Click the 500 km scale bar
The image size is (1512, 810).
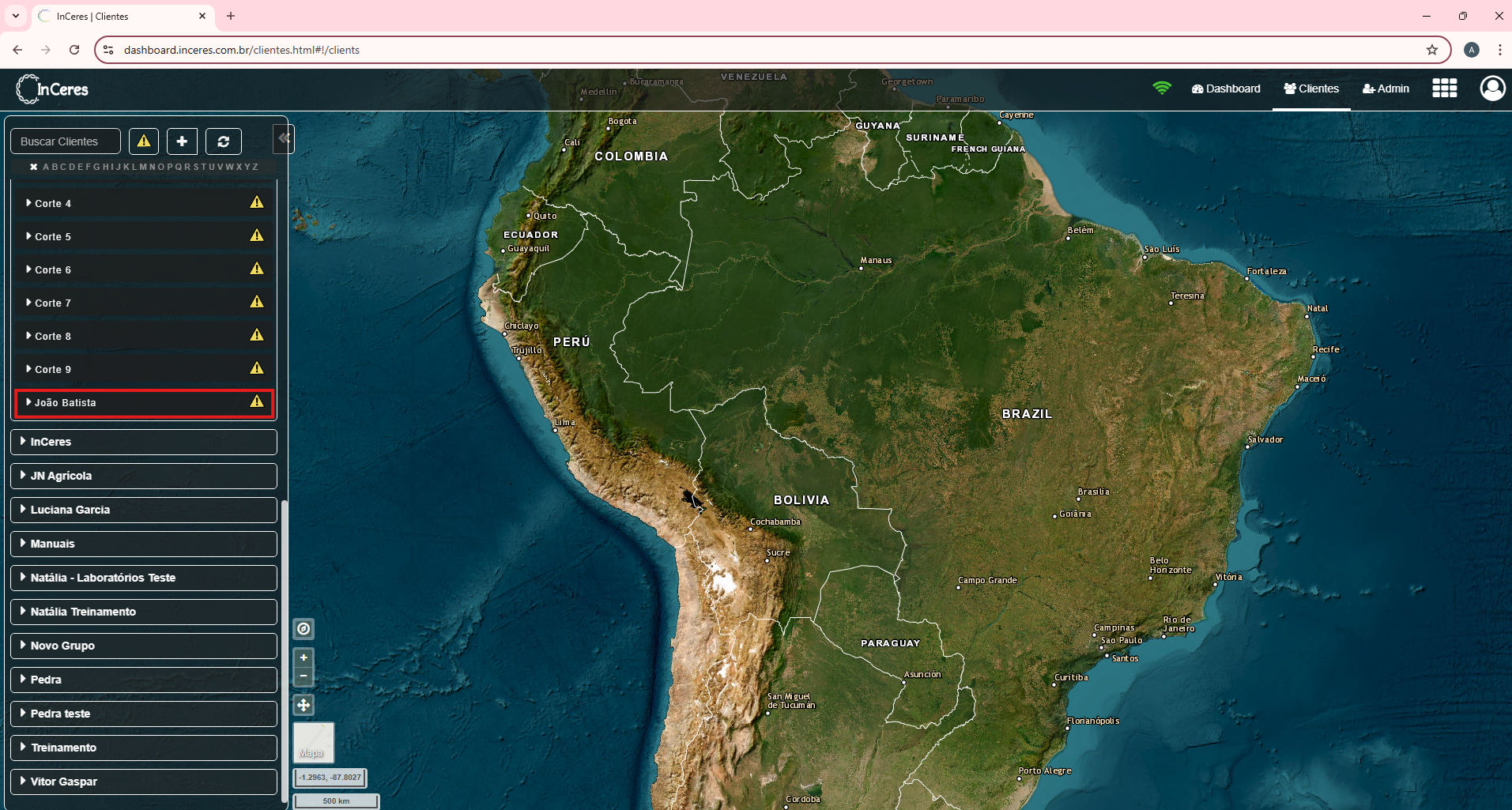[x=336, y=801]
